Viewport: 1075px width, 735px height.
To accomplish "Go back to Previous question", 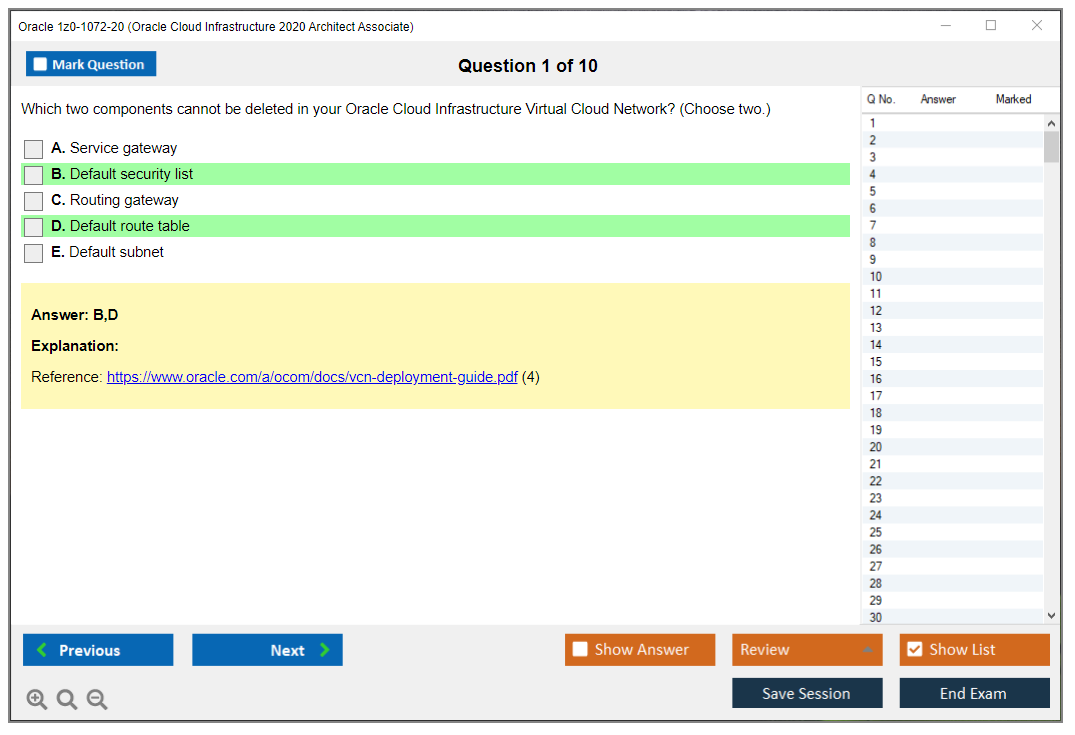I will [x=98, y=650].
